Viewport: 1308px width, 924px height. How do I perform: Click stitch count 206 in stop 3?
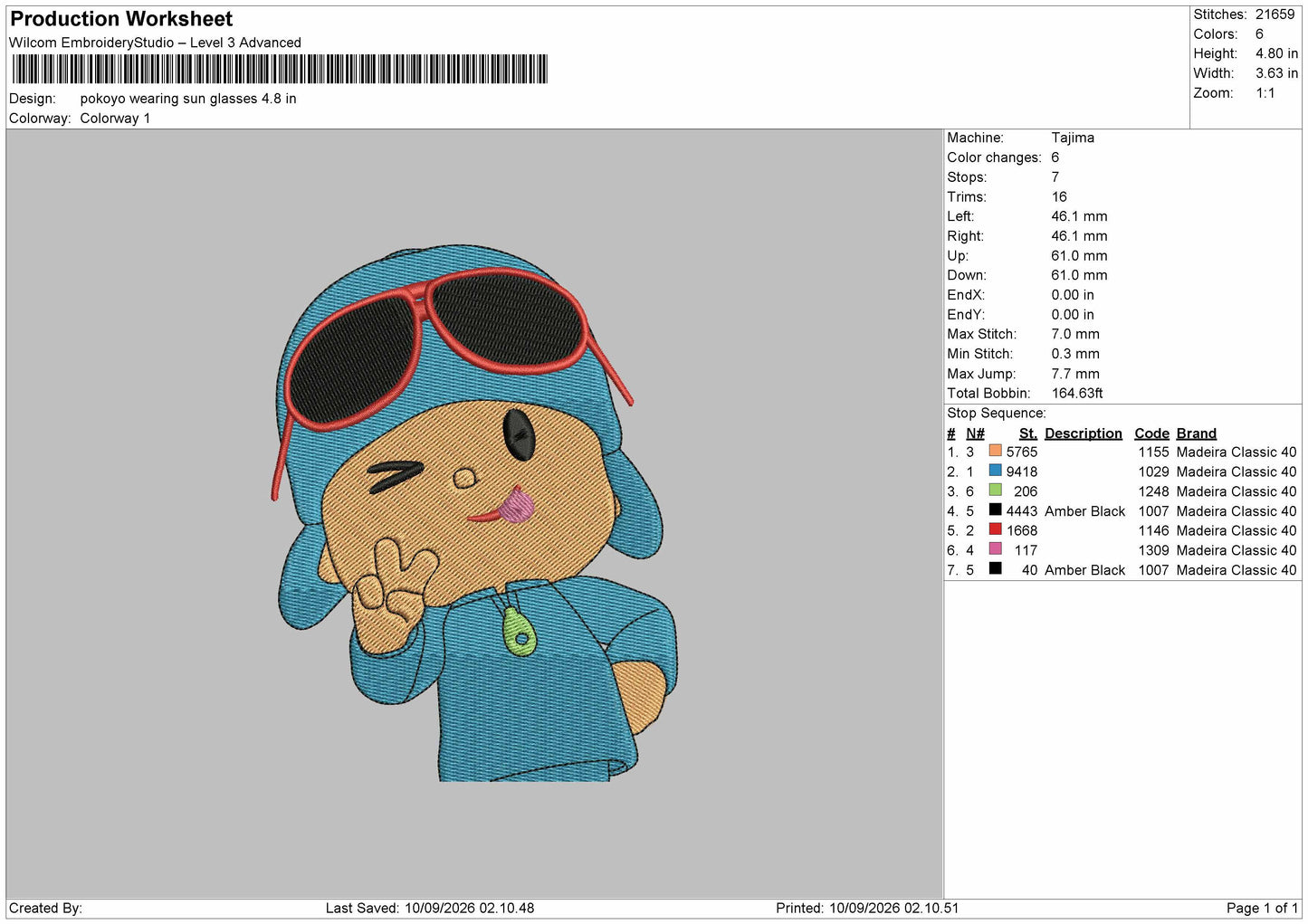click(x=1026, y=492)
